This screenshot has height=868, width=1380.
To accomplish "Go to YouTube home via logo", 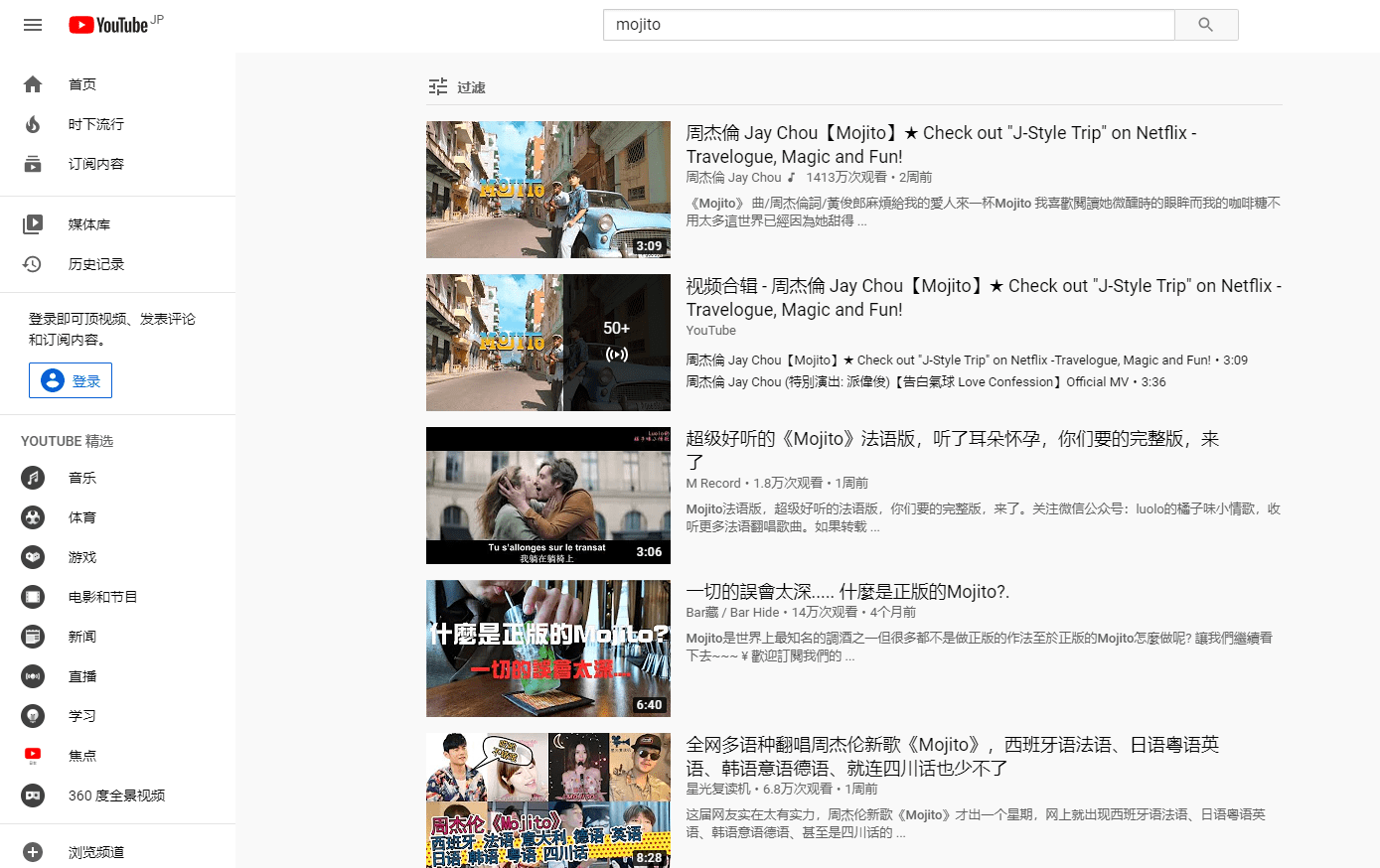I will 108,25.
